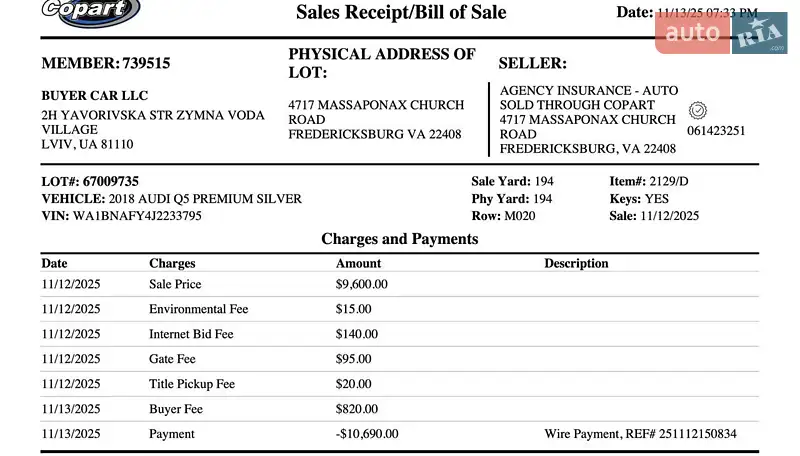Select the Sales Receipt/Bill of Sale title
This screenshot has width=800, height=456.
click(401, 13)
